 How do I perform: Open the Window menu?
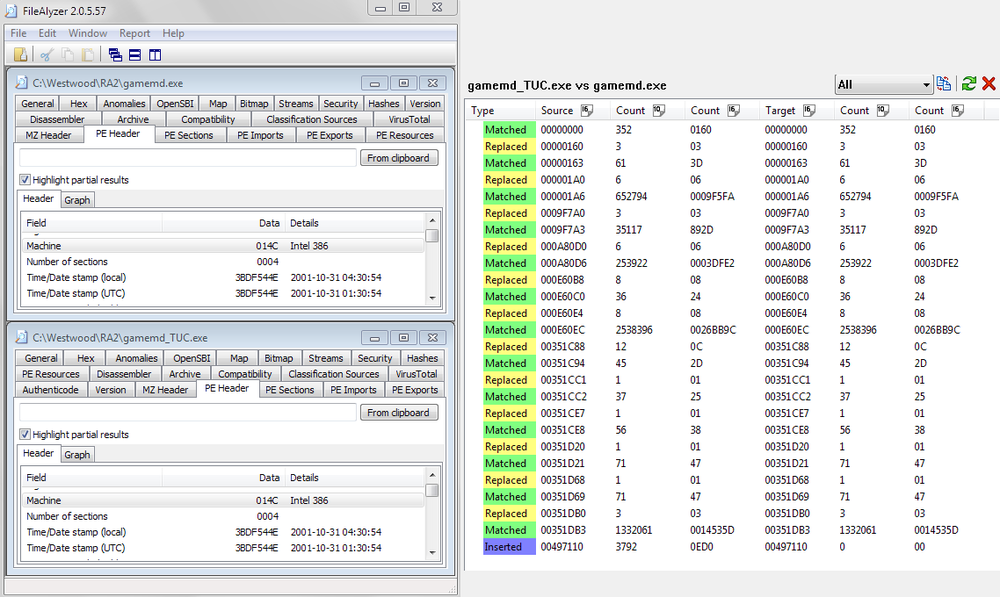tap(88, 33)
